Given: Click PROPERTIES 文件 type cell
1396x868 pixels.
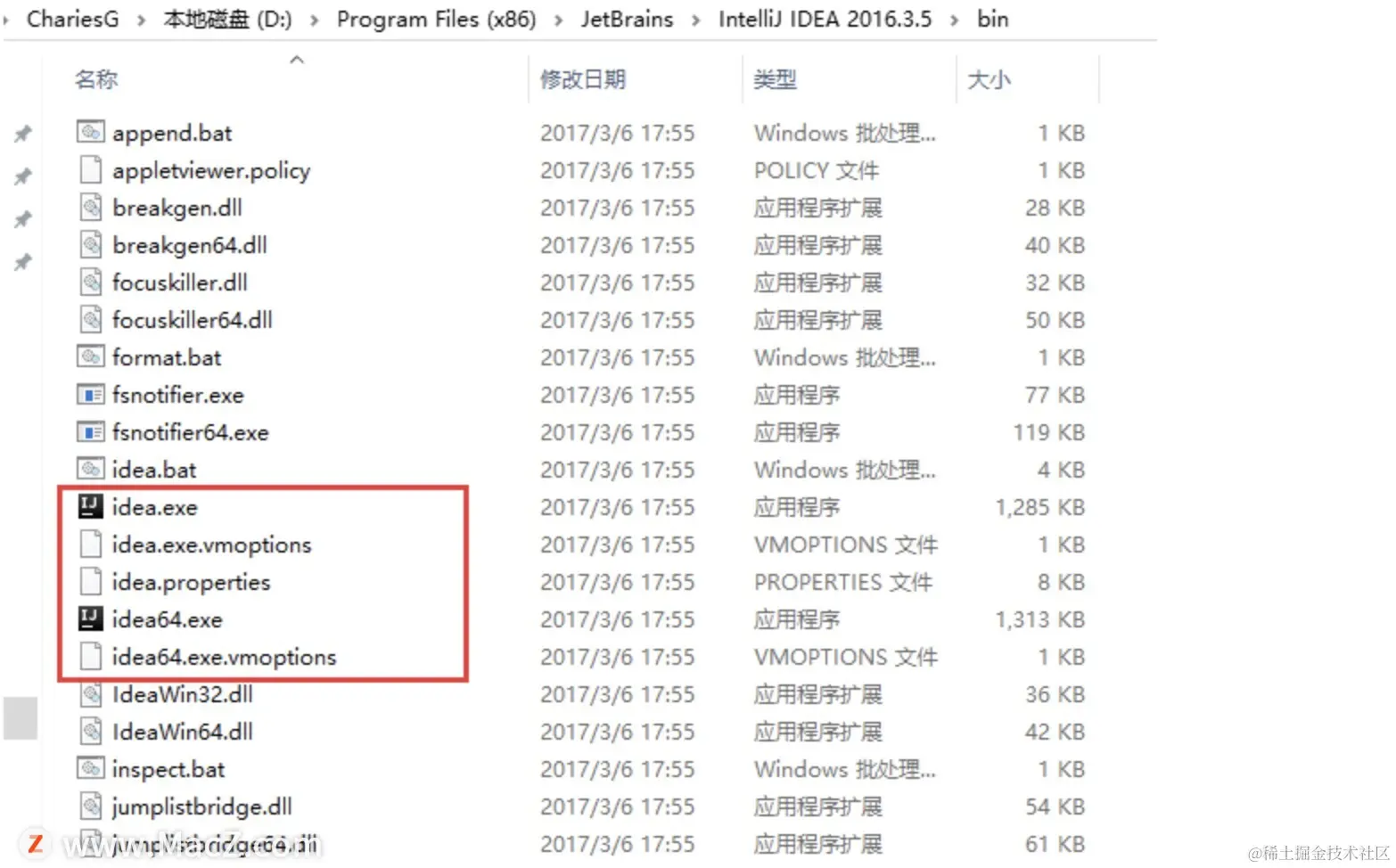Looking at the screenshot, I should coord(843,582).
